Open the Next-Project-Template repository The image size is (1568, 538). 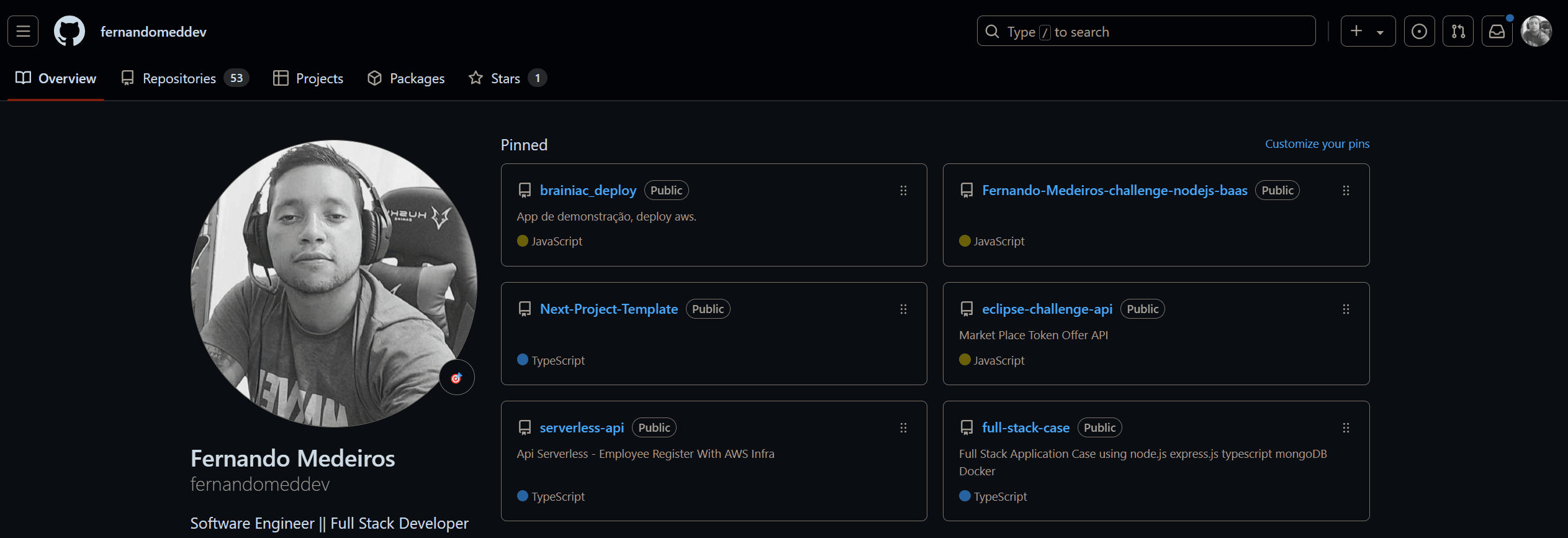608,309
